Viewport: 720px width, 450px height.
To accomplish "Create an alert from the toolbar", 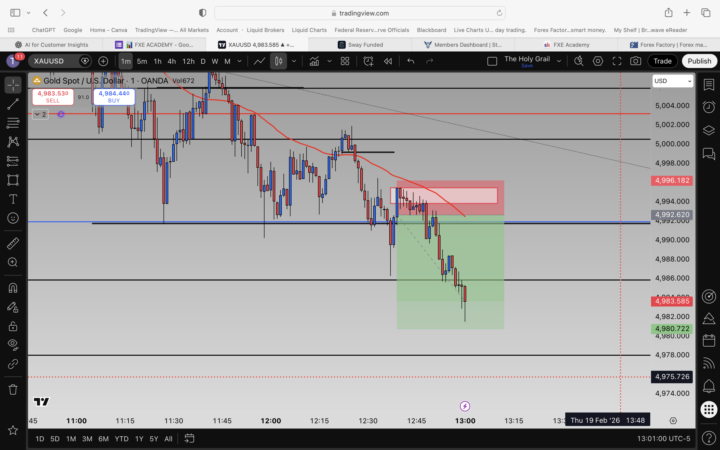I will (368, 61).
